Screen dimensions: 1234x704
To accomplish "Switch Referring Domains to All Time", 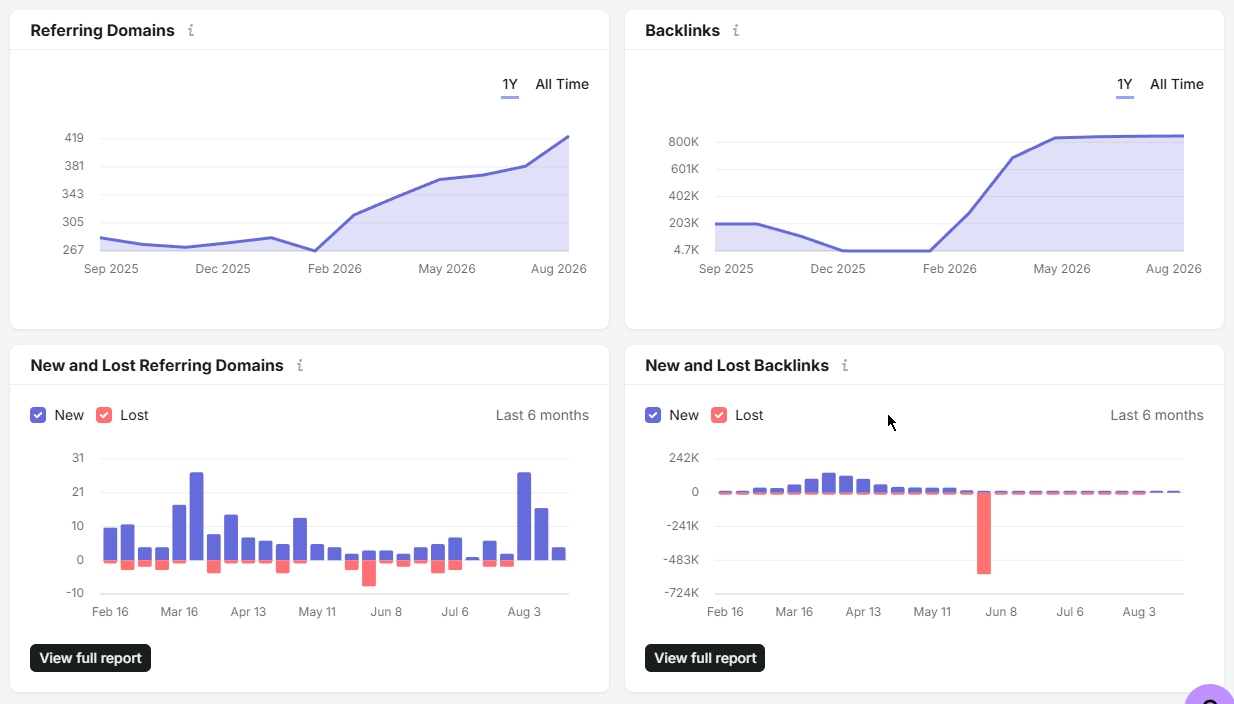I will pos(562,85).
